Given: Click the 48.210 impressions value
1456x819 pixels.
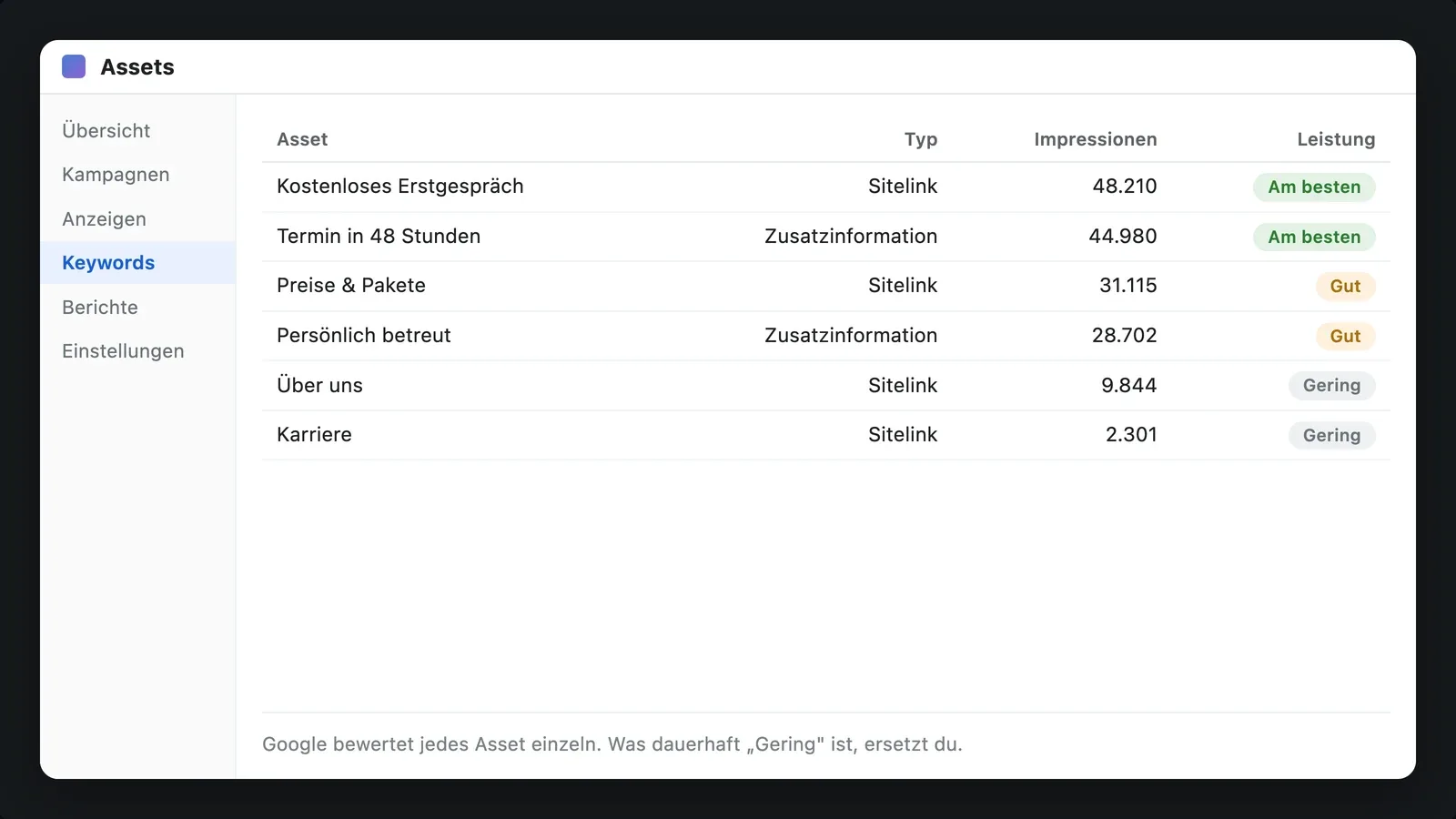Looking at the screenshot, I should [1125, 187].
